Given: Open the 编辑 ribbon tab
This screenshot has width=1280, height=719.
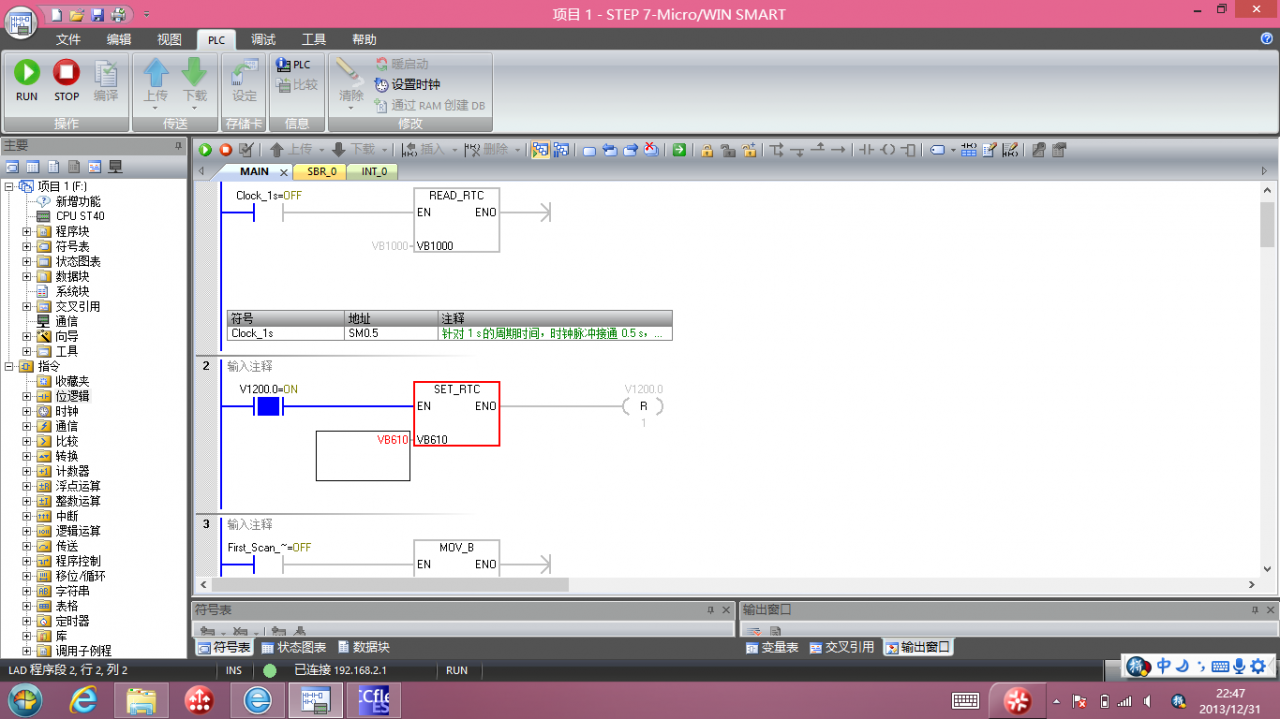Looking at the screenshot, I should click(119, 40).
